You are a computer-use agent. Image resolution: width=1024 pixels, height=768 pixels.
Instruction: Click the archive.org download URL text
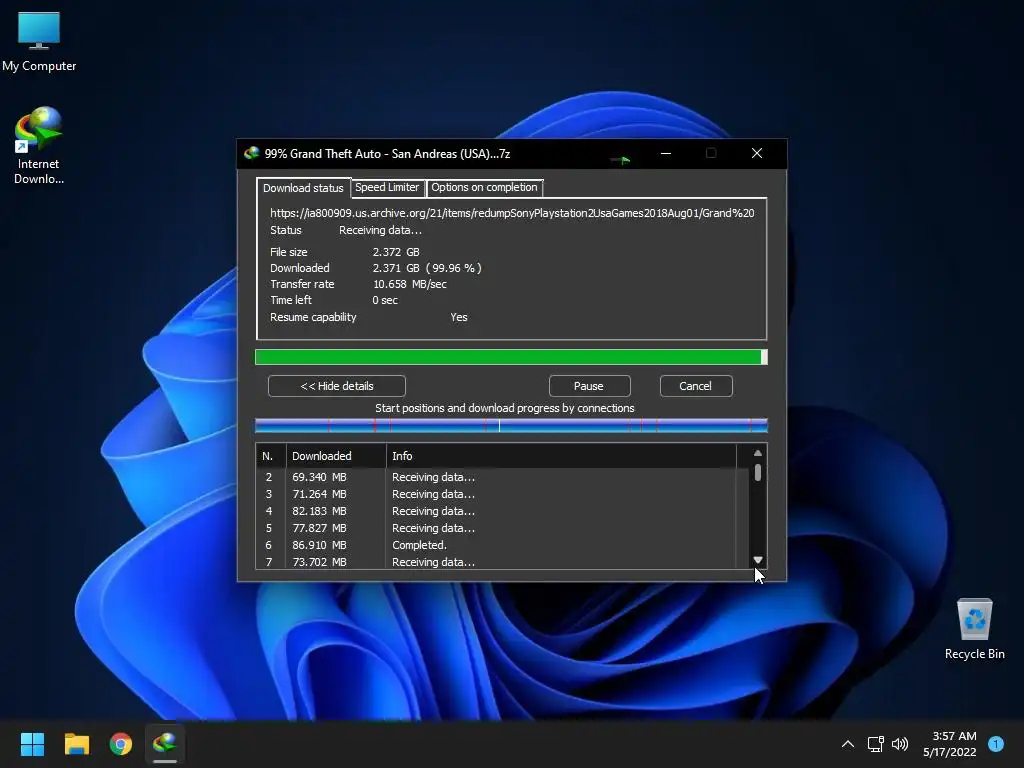(512, 213)
